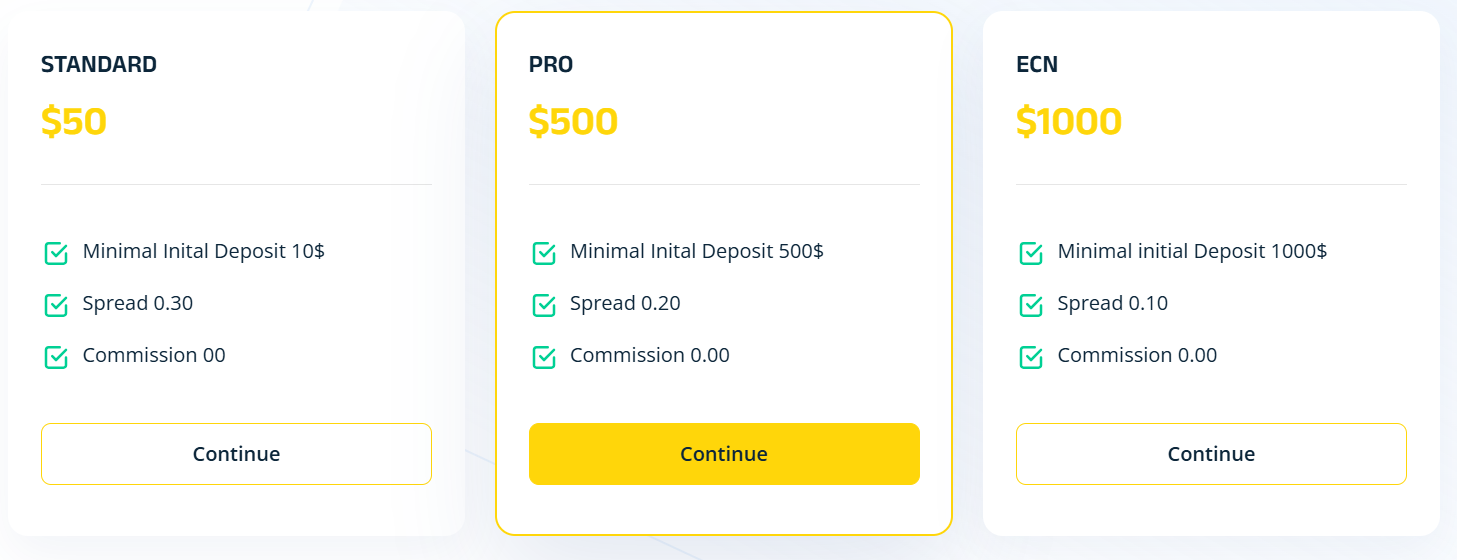Click the ECN deposit 1000$ checkmark icon
This screenshot has width=1457, height=560.
pos(1031,253)
